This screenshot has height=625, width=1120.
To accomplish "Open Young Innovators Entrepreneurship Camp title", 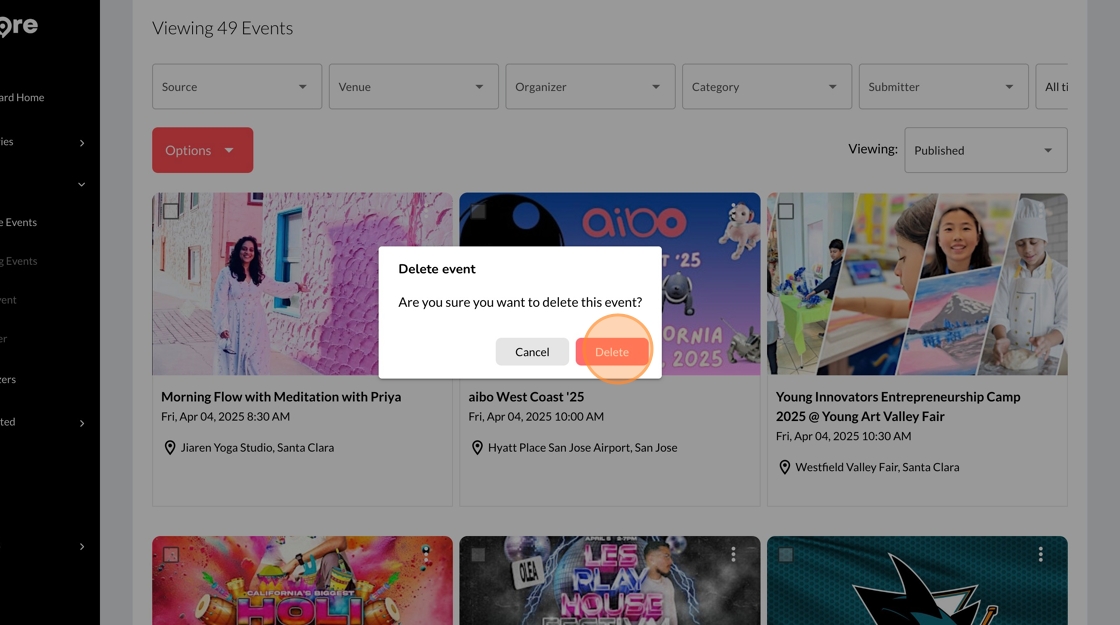I will coord(898,406).
